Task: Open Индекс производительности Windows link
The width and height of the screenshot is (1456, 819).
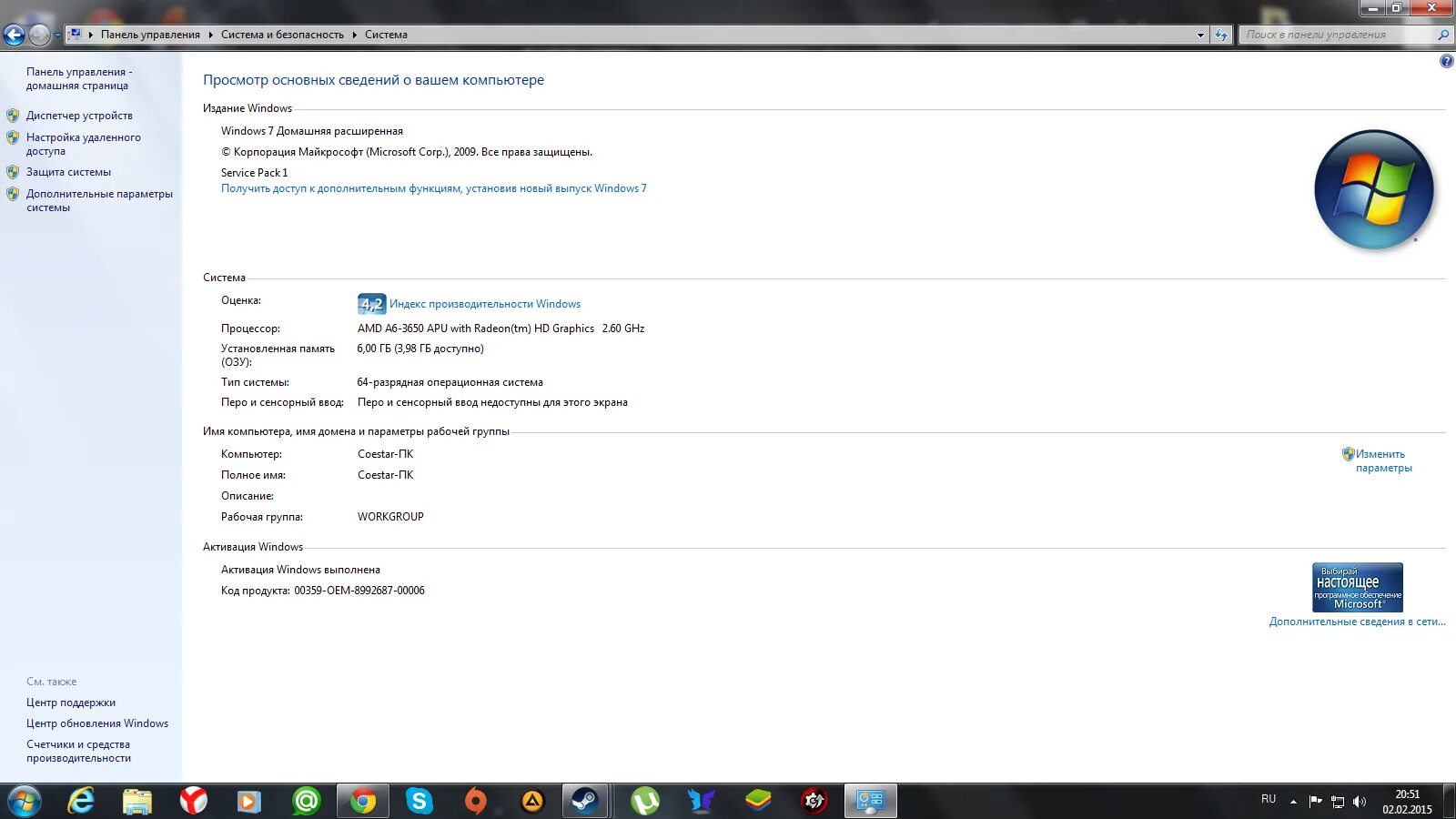Action: [485, 304]
